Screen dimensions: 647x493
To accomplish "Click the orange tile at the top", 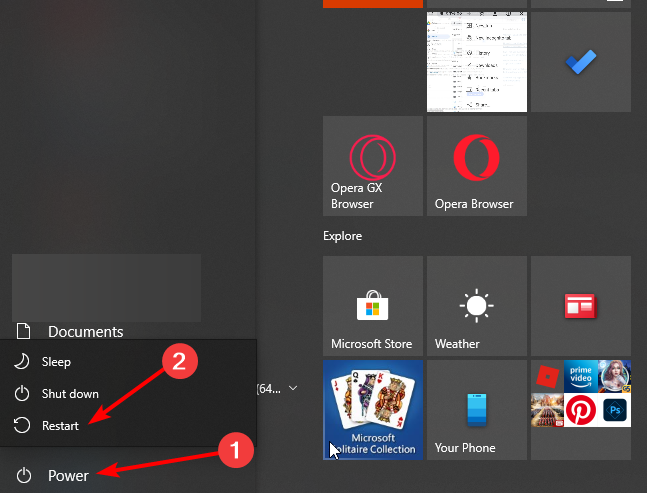I will tap(373, 4).
